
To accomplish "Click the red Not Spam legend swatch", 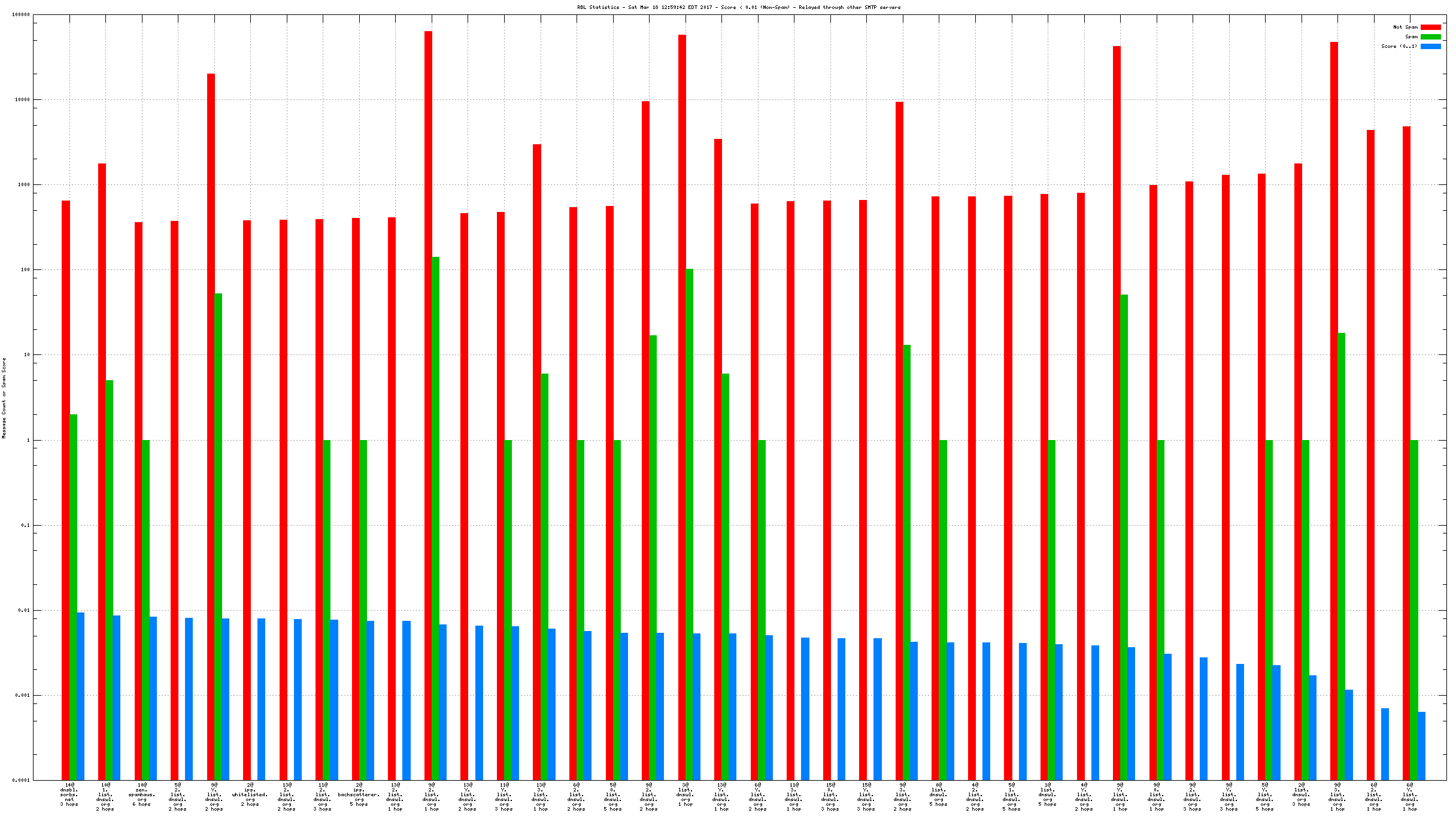I will coord(1430,27).
